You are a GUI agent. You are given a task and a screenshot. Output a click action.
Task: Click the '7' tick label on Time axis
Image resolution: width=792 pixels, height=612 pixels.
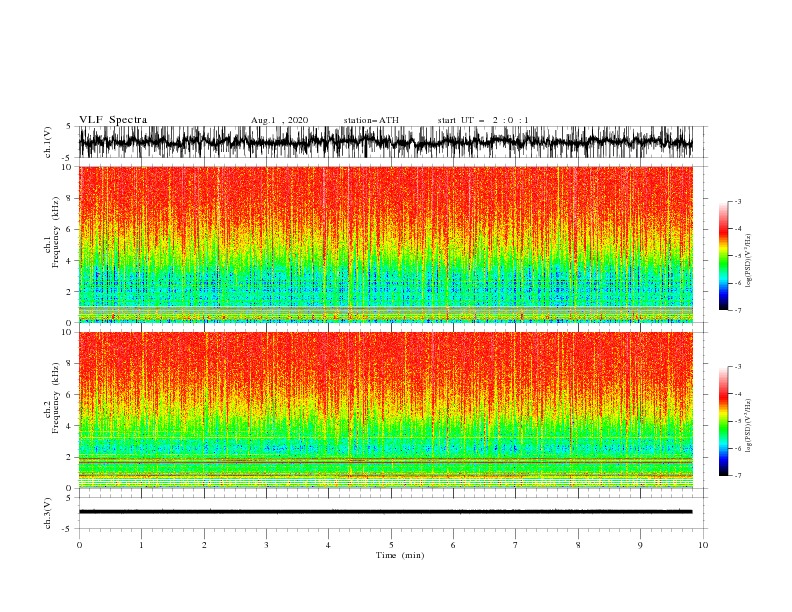coord(516,545)
